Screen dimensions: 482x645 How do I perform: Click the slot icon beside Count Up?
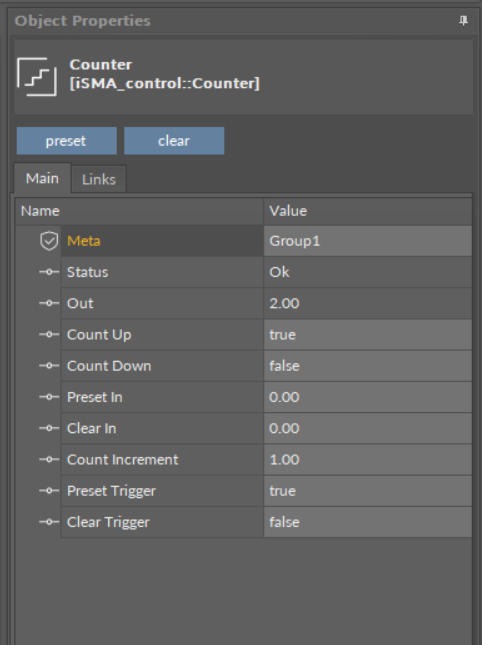49,334
